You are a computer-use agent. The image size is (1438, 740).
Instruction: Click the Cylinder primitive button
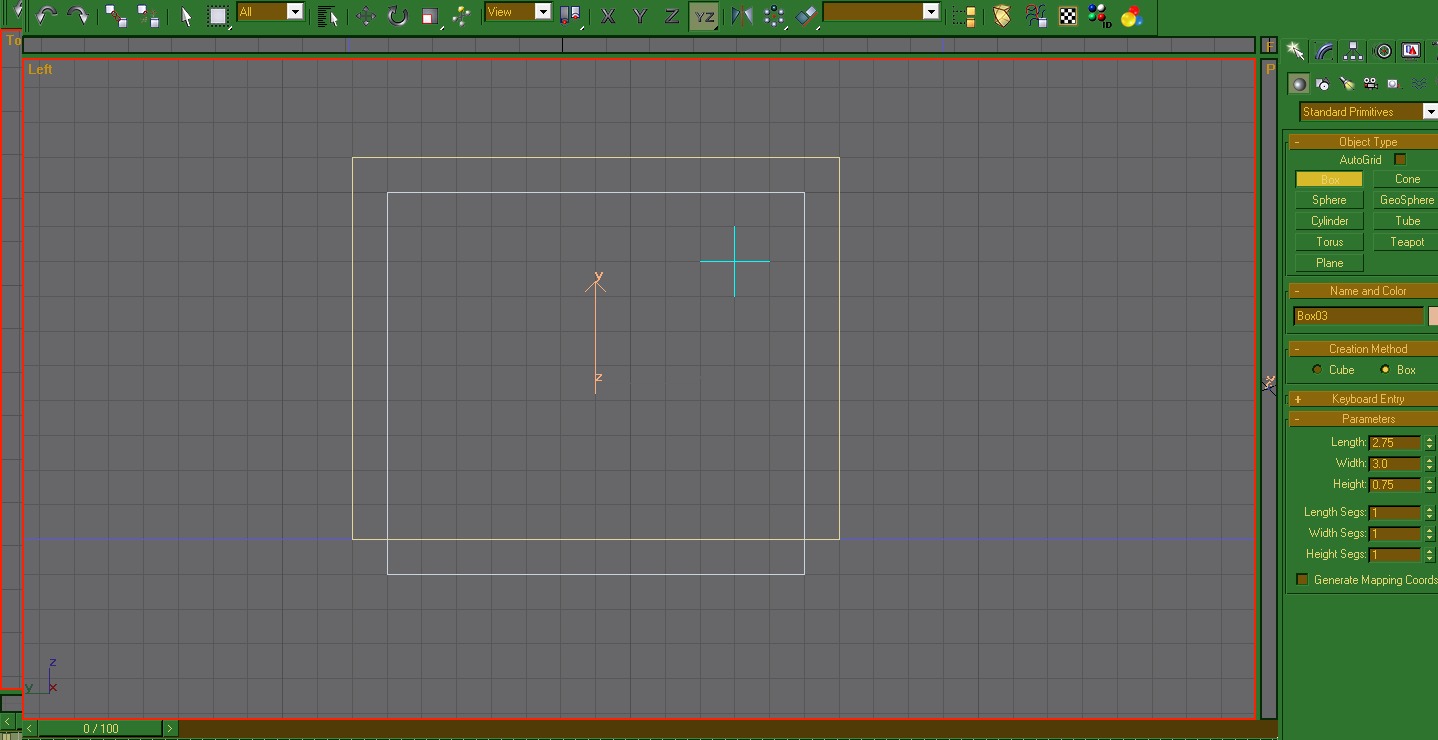click(x=1329, y=221)
